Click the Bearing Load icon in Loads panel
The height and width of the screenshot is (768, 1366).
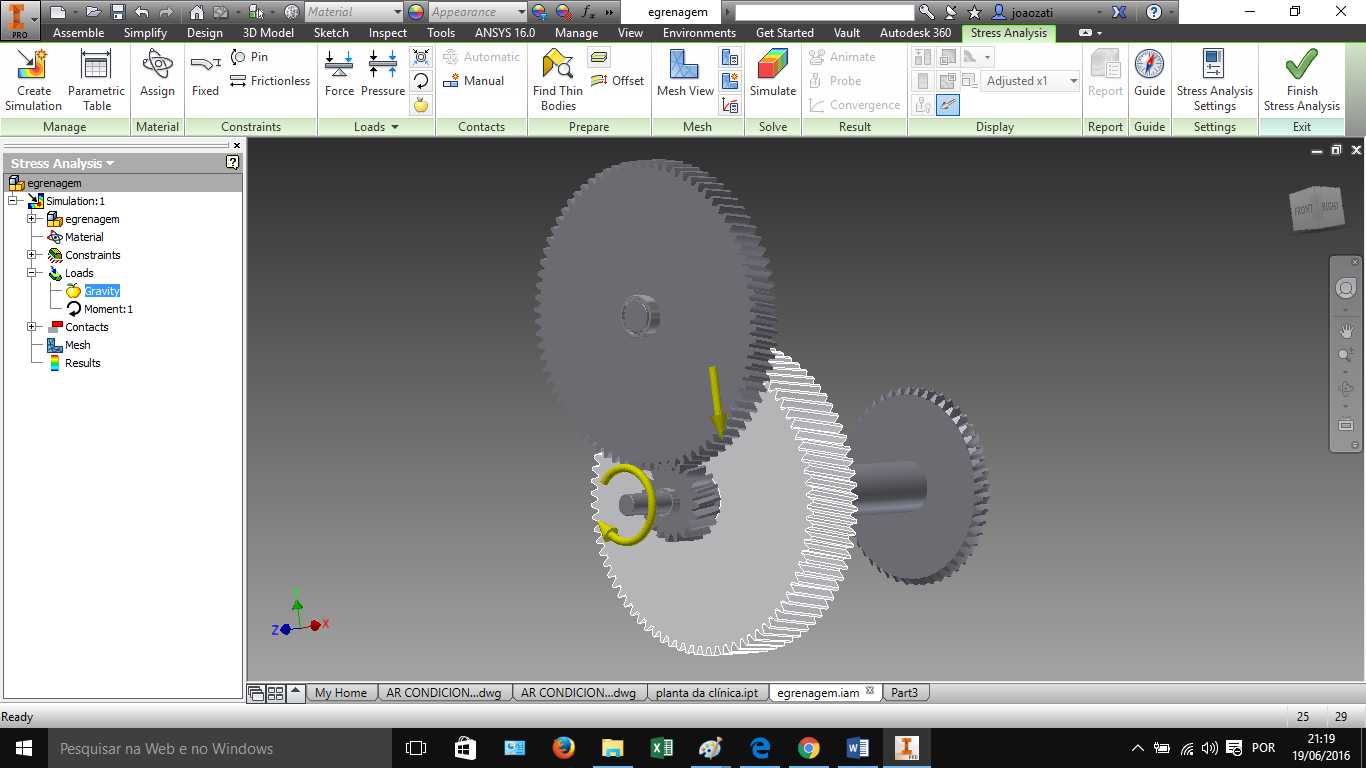tap(421, 57)
